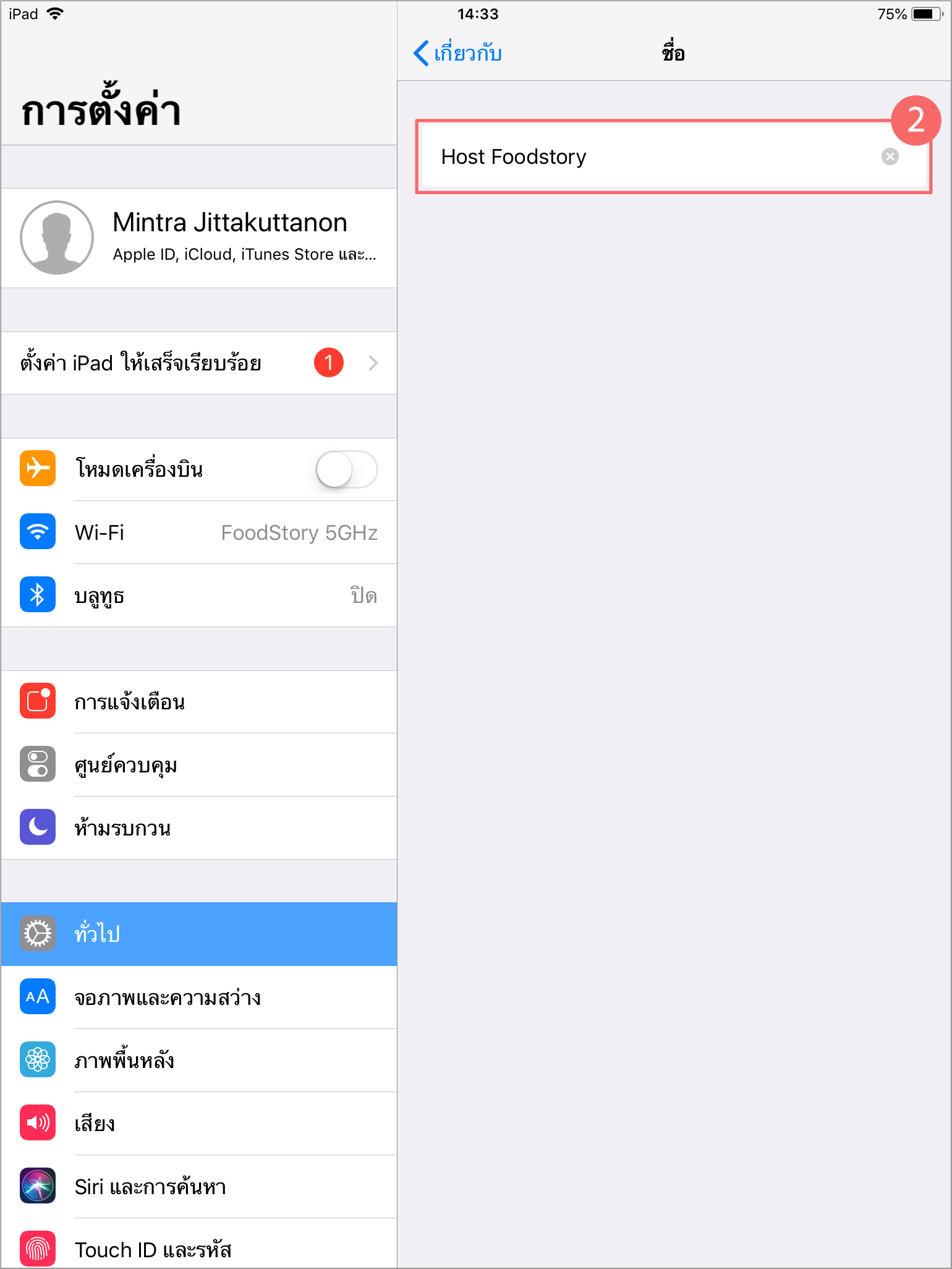Open Siri & Search icon
The width and height of the screenshot is (952, 1269).
[x=38, y=1186]
